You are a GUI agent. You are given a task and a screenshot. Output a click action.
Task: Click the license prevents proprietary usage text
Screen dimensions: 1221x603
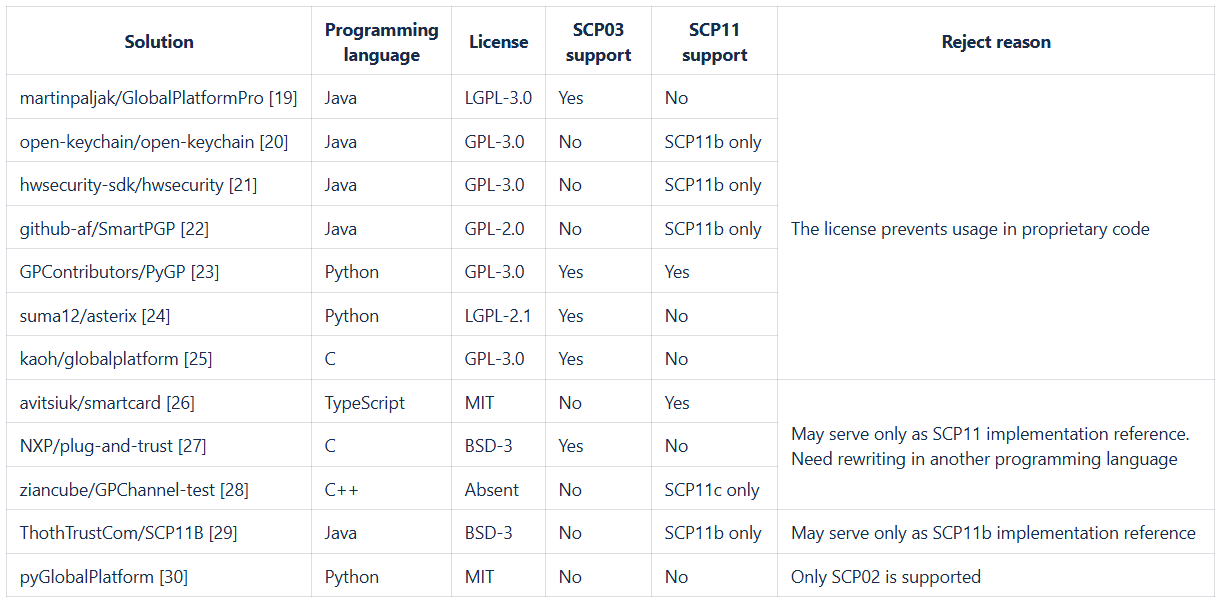click(970, 229)
